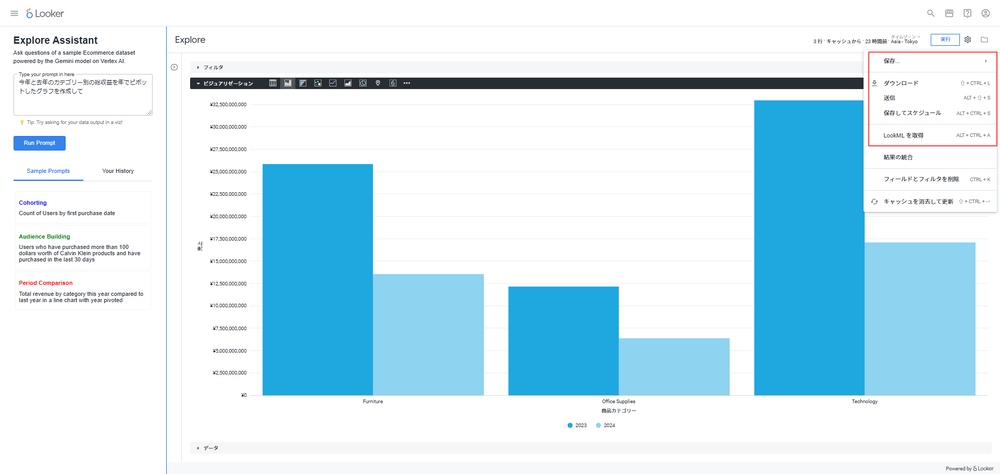The image size is (1000, 474).
Task: Select the single value visualization icon
Action: [393, 83]
